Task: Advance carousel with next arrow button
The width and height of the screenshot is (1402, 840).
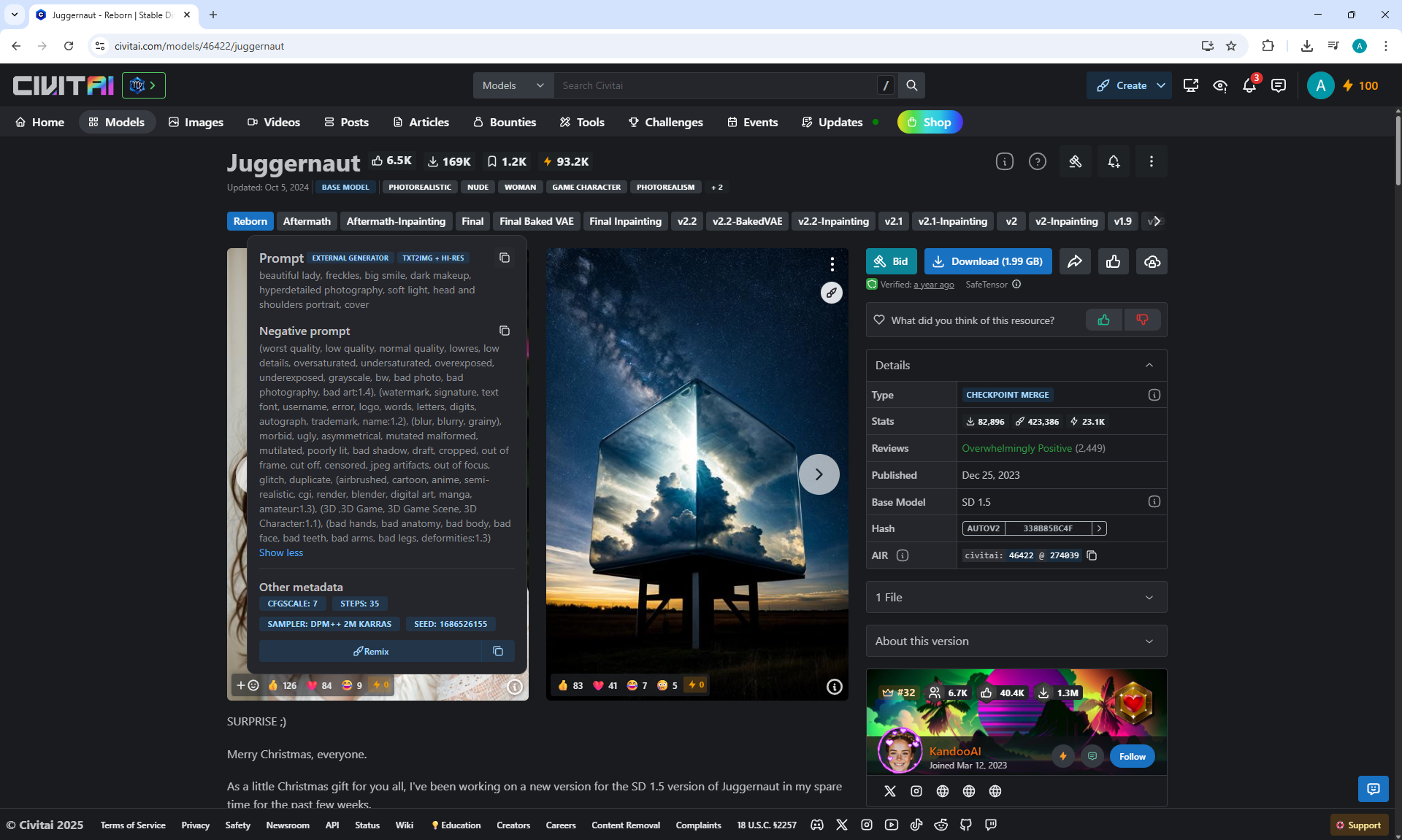Action: (x=819, y=474)
